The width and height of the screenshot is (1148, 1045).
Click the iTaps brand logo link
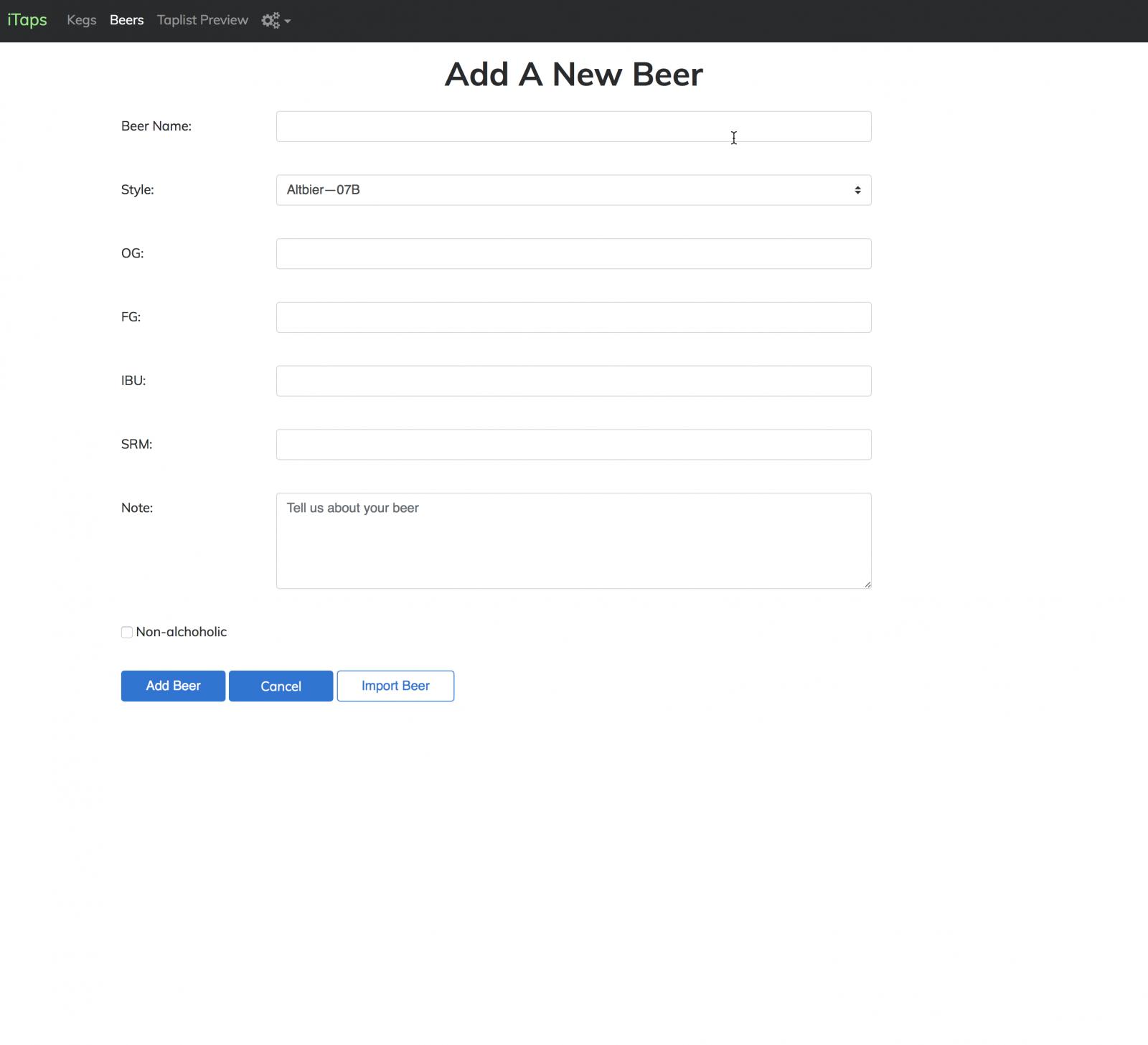coord(27,20)
